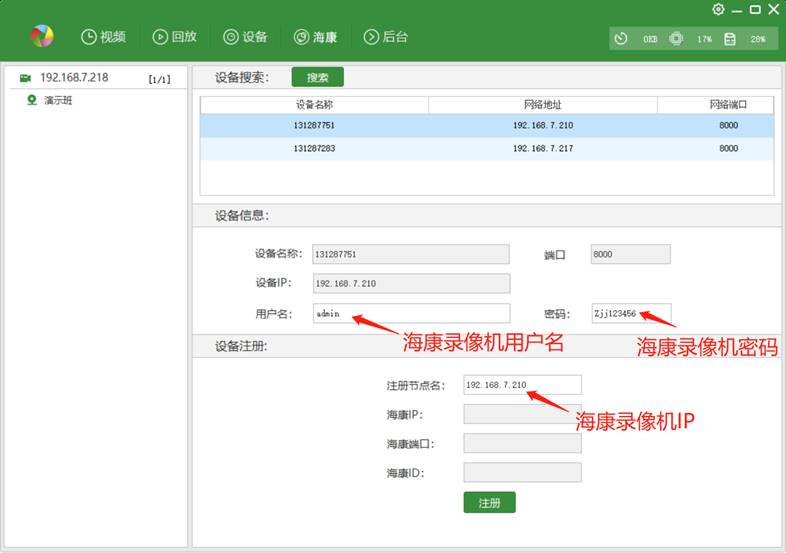Click the 用户名 field containing admin
The width and height of the screenshot is (786, 553).
coord(411,313)
